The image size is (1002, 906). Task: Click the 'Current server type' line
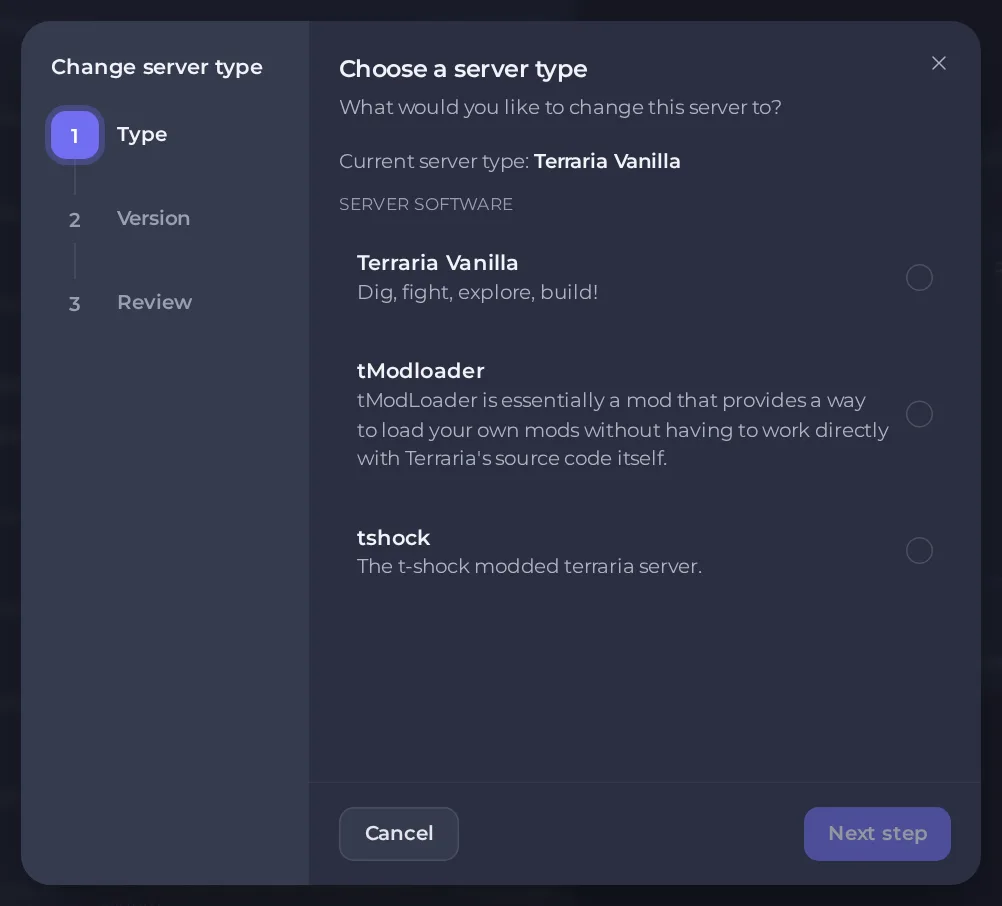click(x=509, y=161)
